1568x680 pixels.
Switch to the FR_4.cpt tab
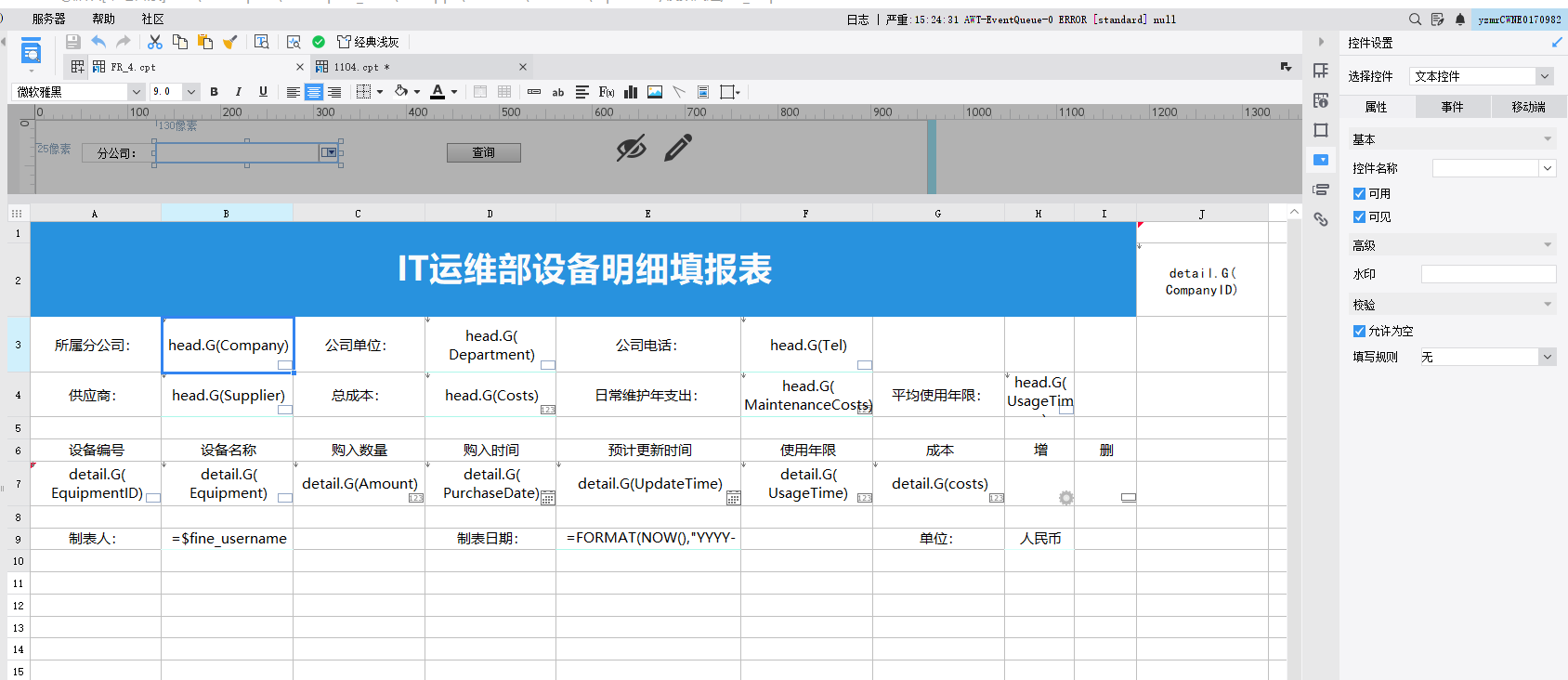click(132, 67)
